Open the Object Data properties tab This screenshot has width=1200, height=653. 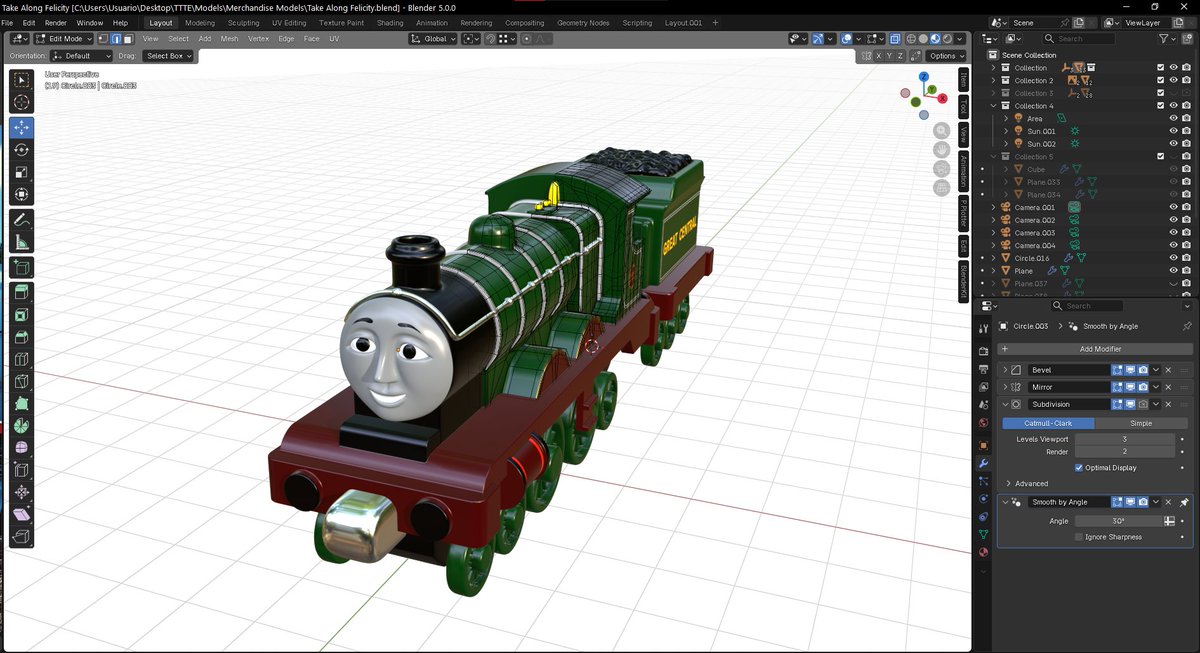pyautogui.click(x=983, y=535)
